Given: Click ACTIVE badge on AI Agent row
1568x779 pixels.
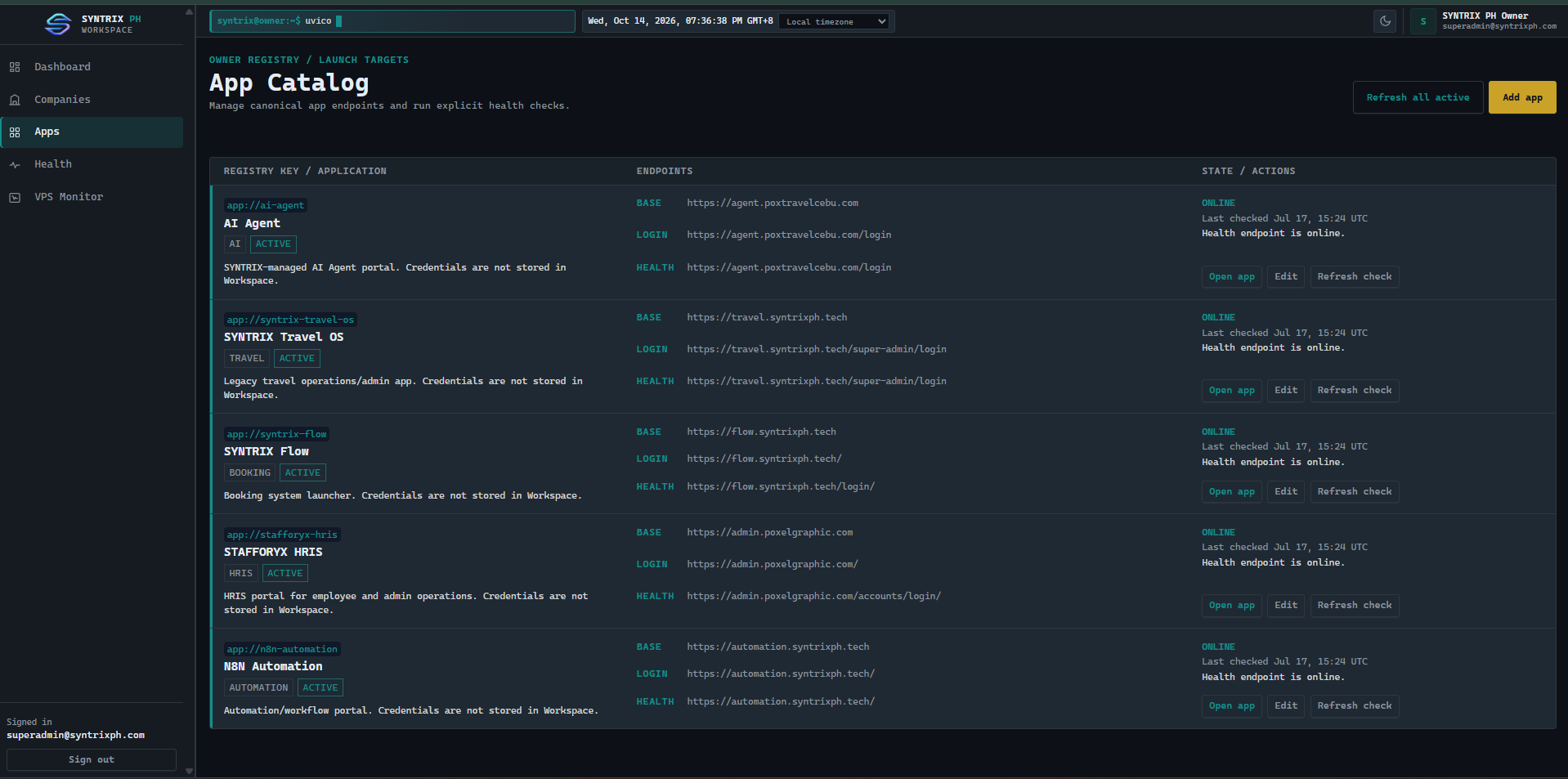Looking at the screenshot, I should point(273,244).
